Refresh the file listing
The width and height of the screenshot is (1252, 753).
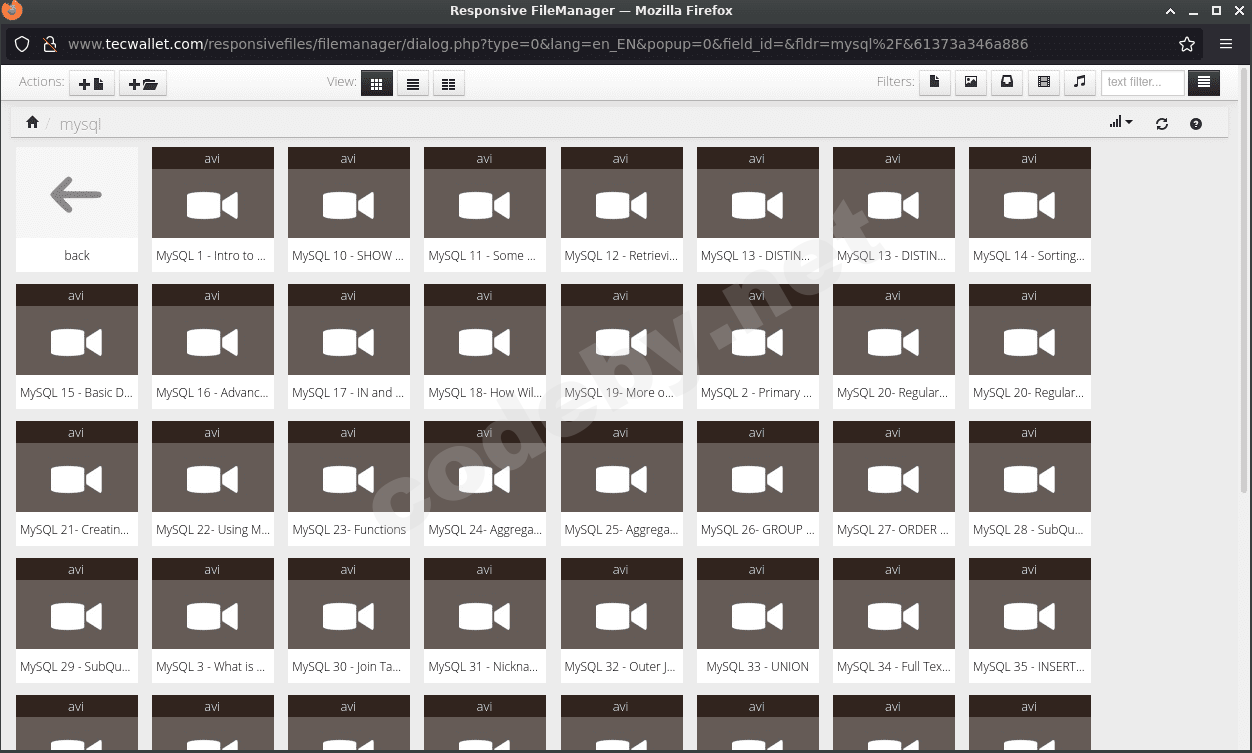pyautogui.click(x=1162, y=123)
